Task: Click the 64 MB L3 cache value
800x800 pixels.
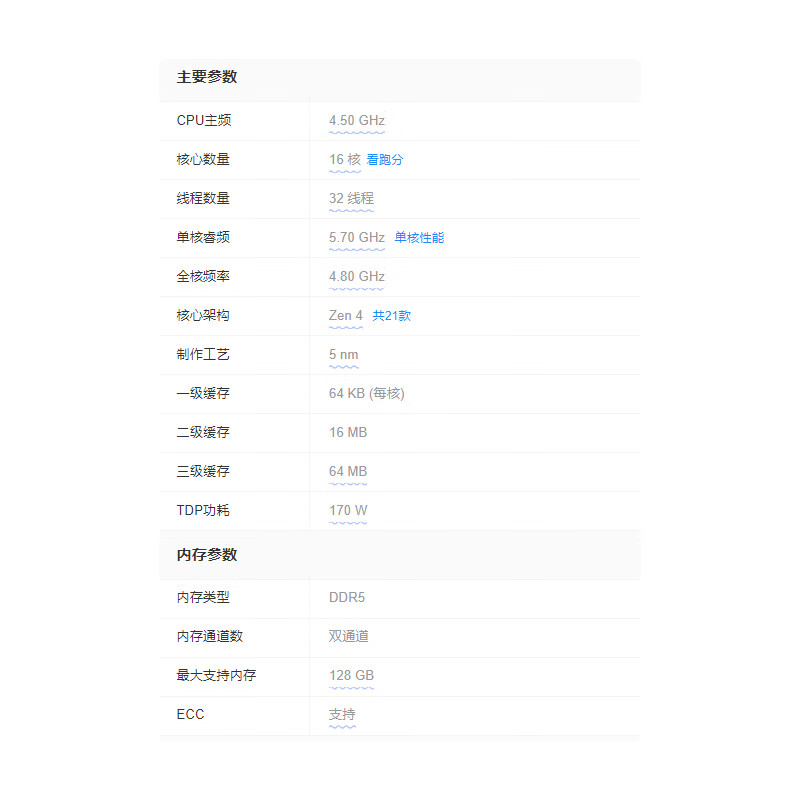Action: [348, 471]
